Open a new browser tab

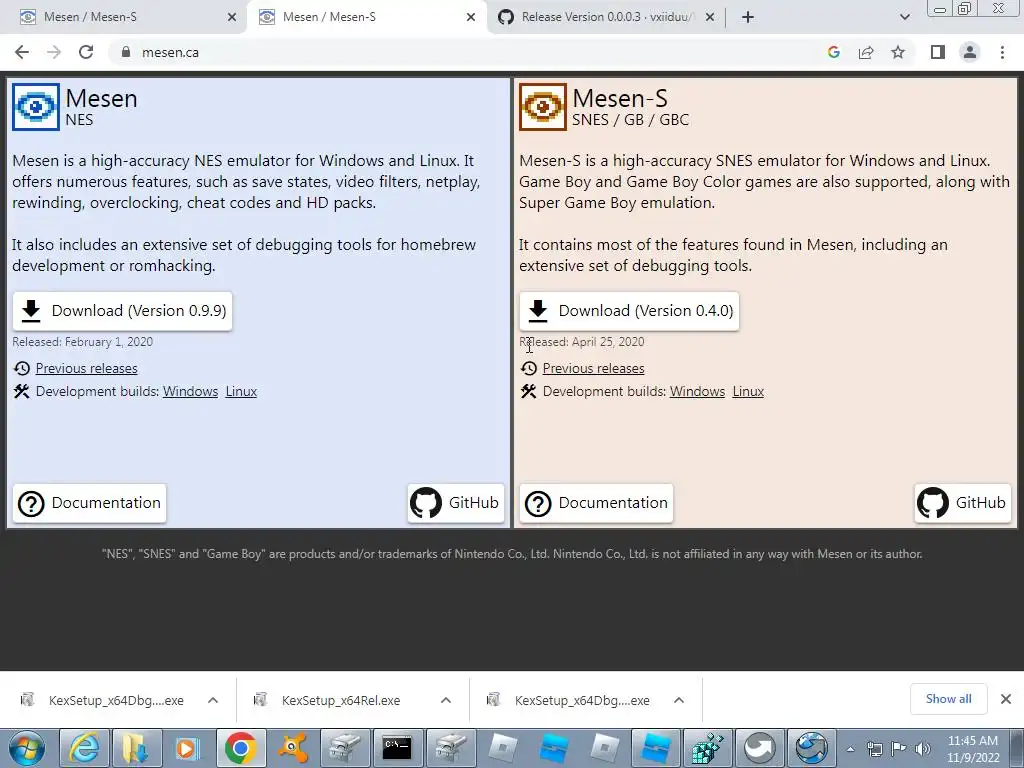748,18
